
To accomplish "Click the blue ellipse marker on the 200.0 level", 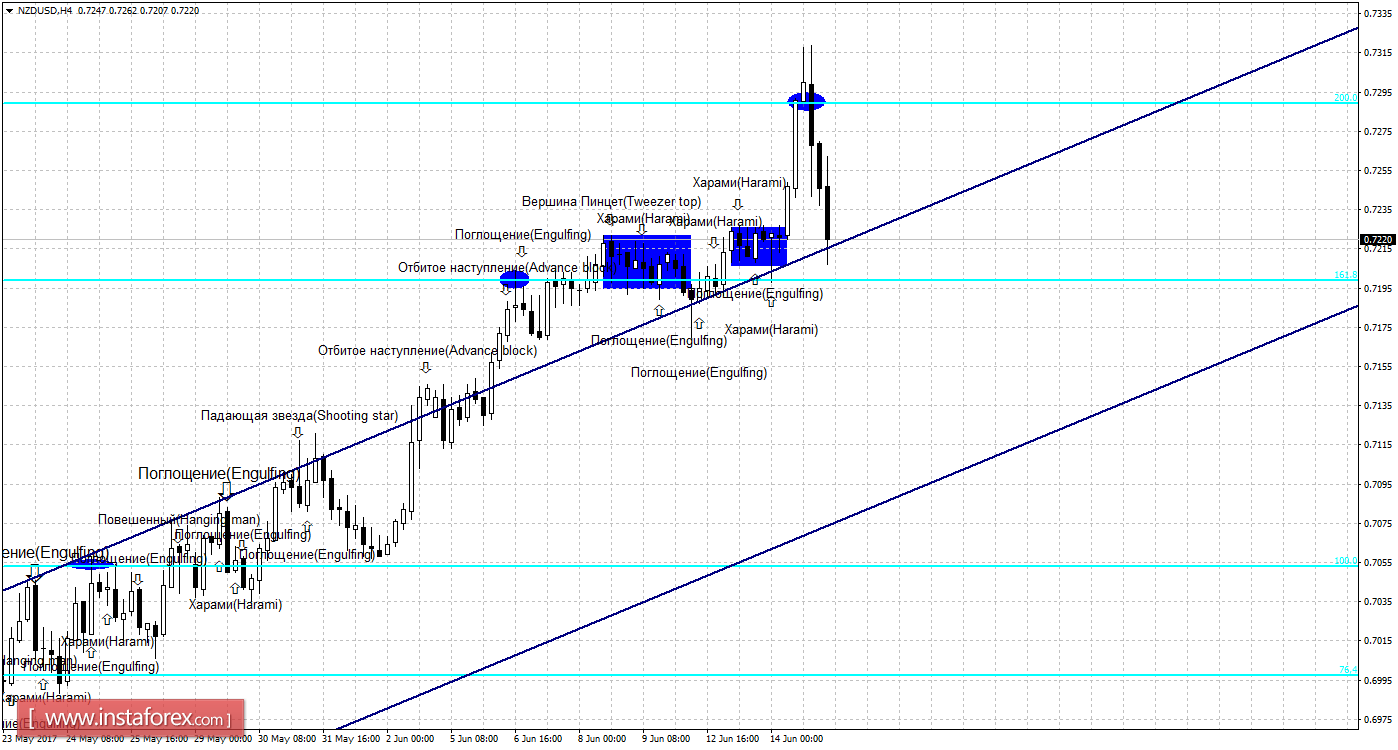I will [x=806, y=100].
